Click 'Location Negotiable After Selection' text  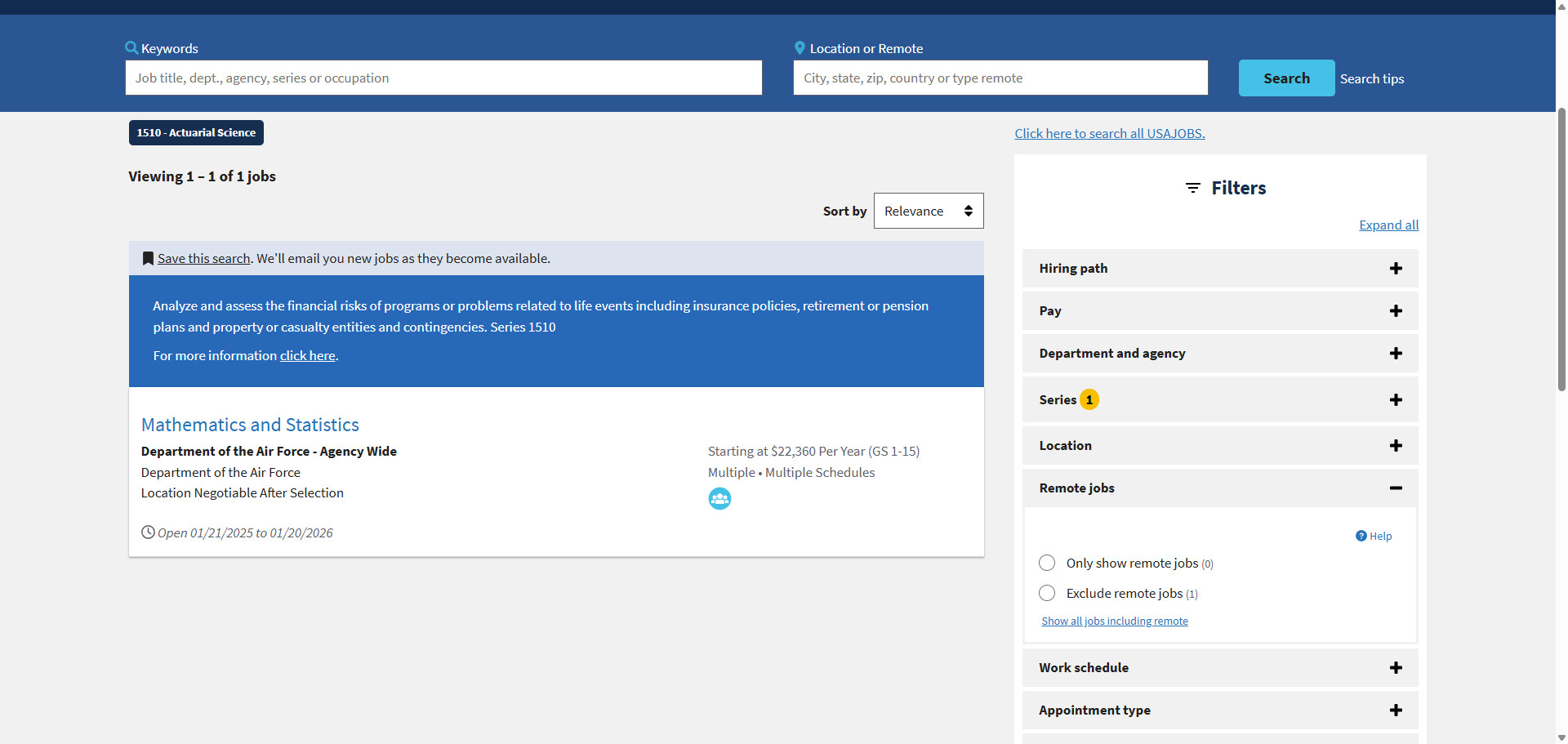(243, 492)
